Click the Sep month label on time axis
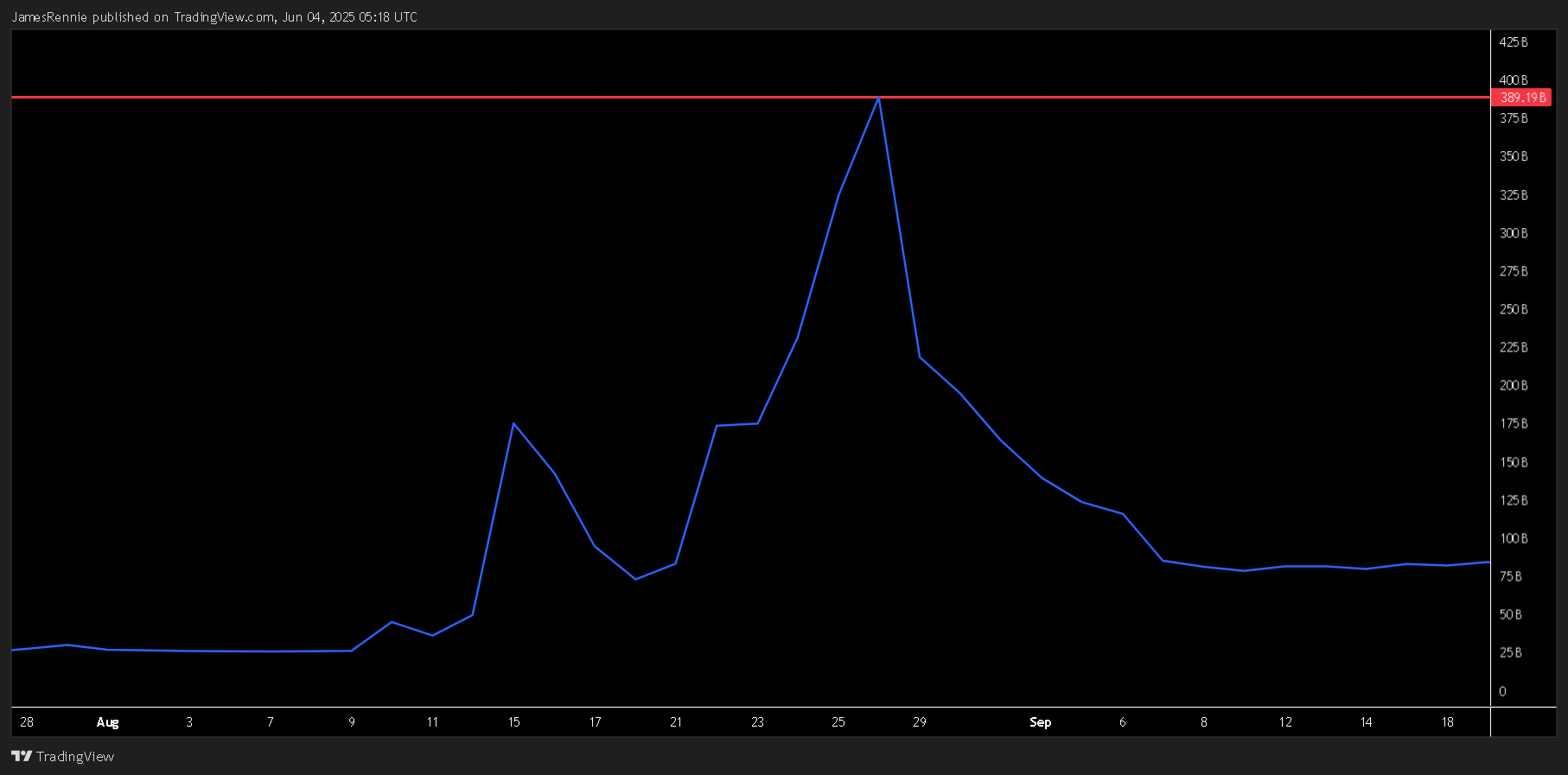 [x=1041, y=722]
